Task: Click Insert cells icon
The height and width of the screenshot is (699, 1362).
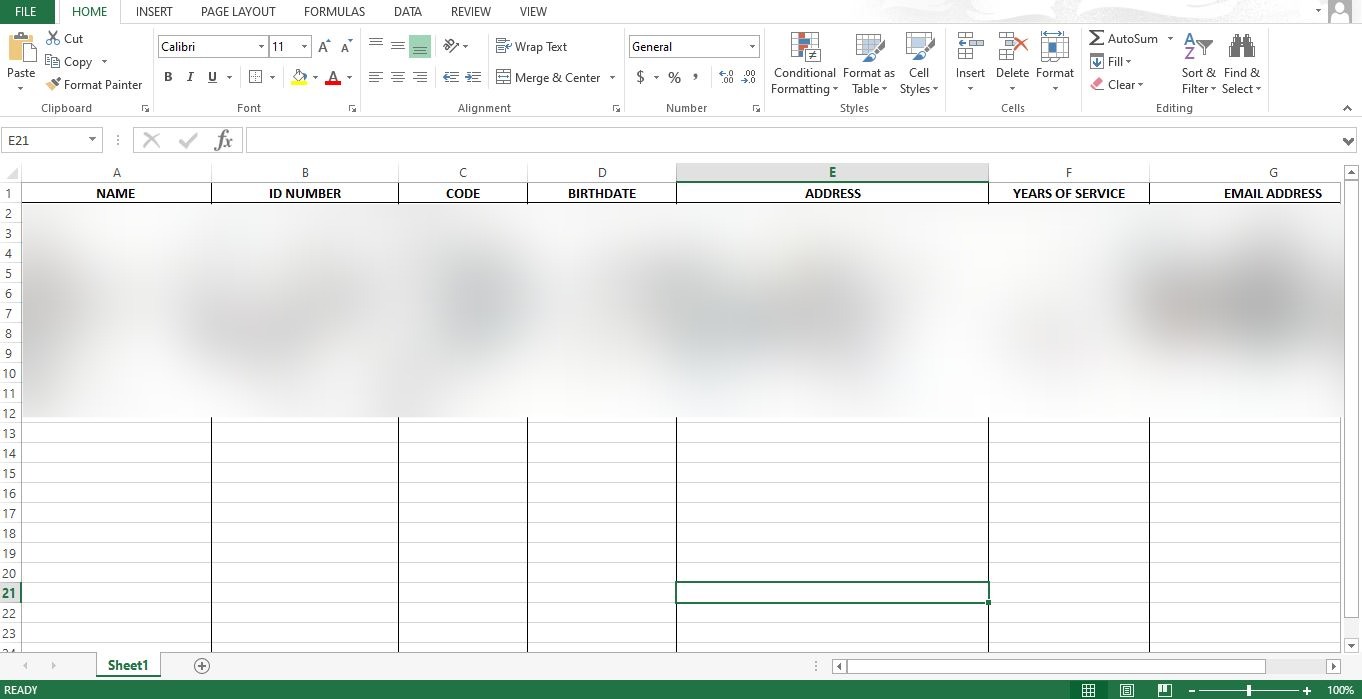Action: (970, 47)
